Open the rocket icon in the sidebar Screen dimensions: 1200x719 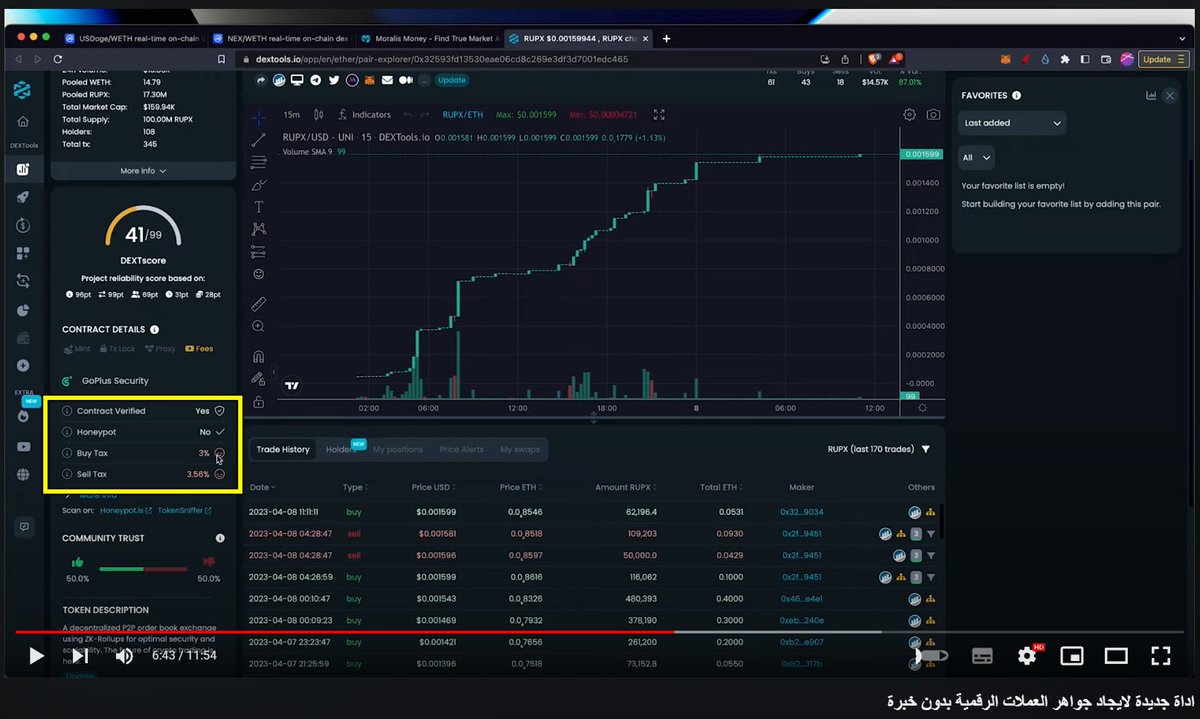[22, 198]
